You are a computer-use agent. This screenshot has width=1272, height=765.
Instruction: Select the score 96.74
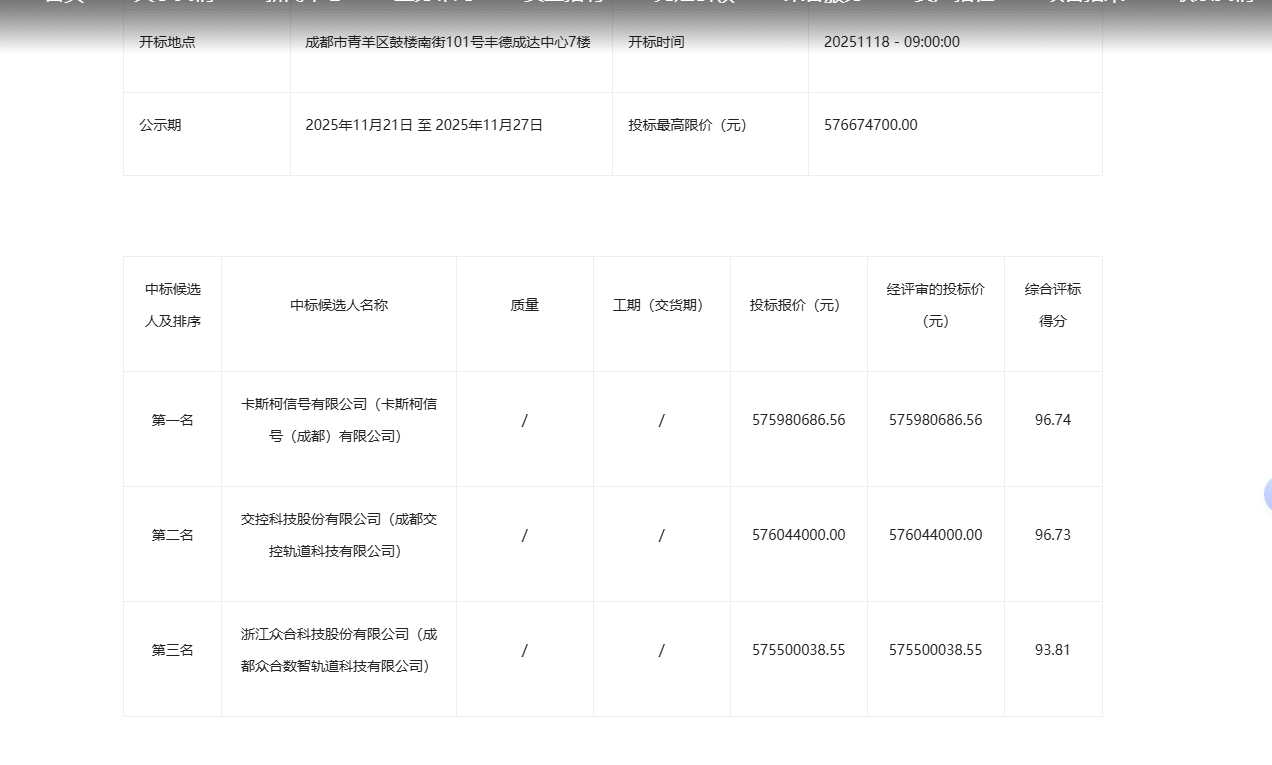pos(1053,420)
